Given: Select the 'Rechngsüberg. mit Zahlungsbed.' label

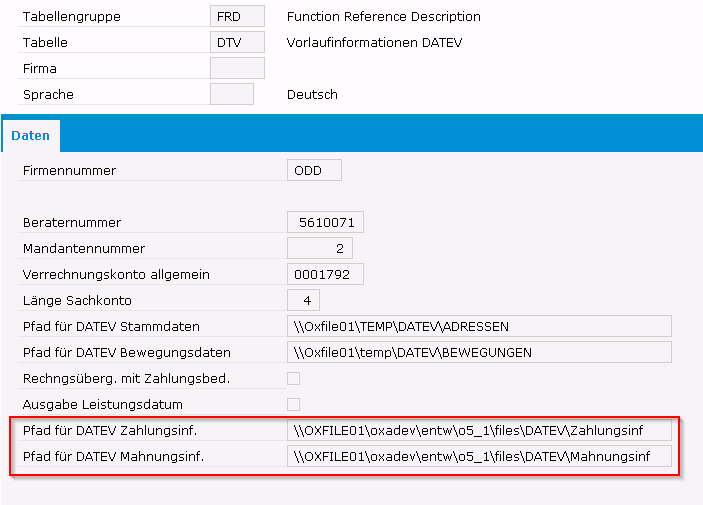Looking at the screenshot, I should pos(126,379).
